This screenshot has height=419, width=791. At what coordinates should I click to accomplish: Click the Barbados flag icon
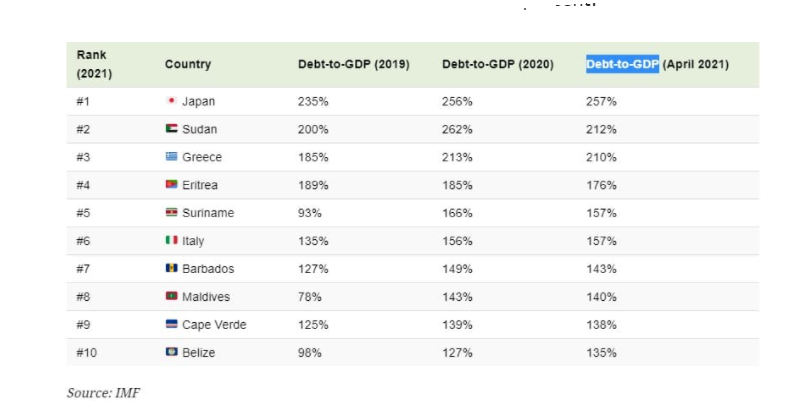pyautogui.click(x=171, y=269)
